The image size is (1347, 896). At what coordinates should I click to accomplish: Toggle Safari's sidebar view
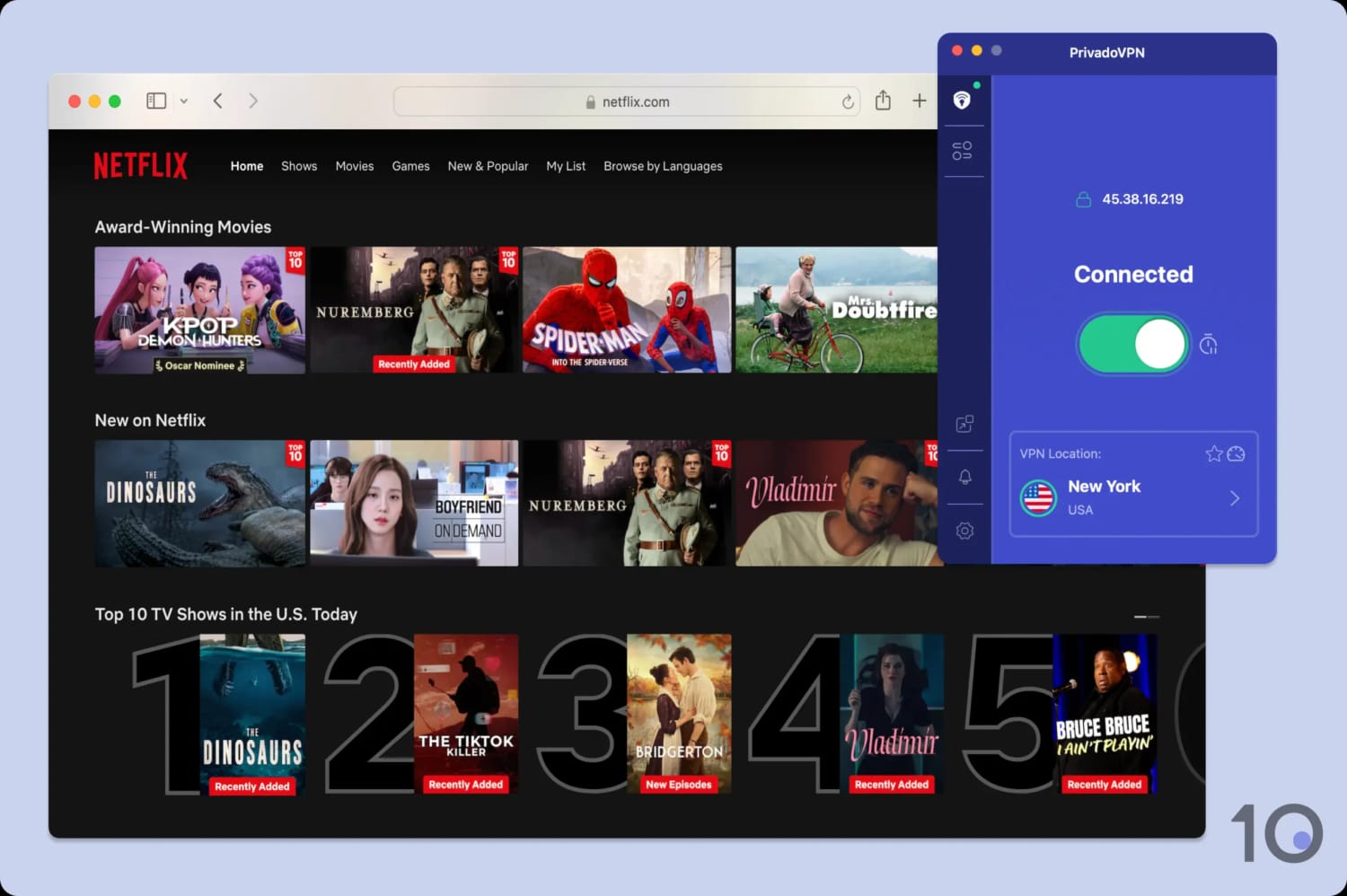tap(155, 100)
